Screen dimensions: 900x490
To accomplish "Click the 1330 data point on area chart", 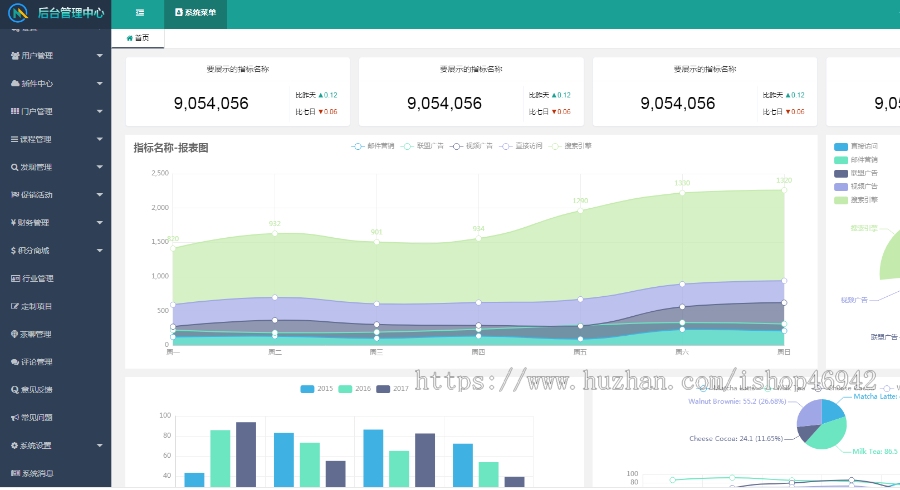I will click(x=682, y=193).
